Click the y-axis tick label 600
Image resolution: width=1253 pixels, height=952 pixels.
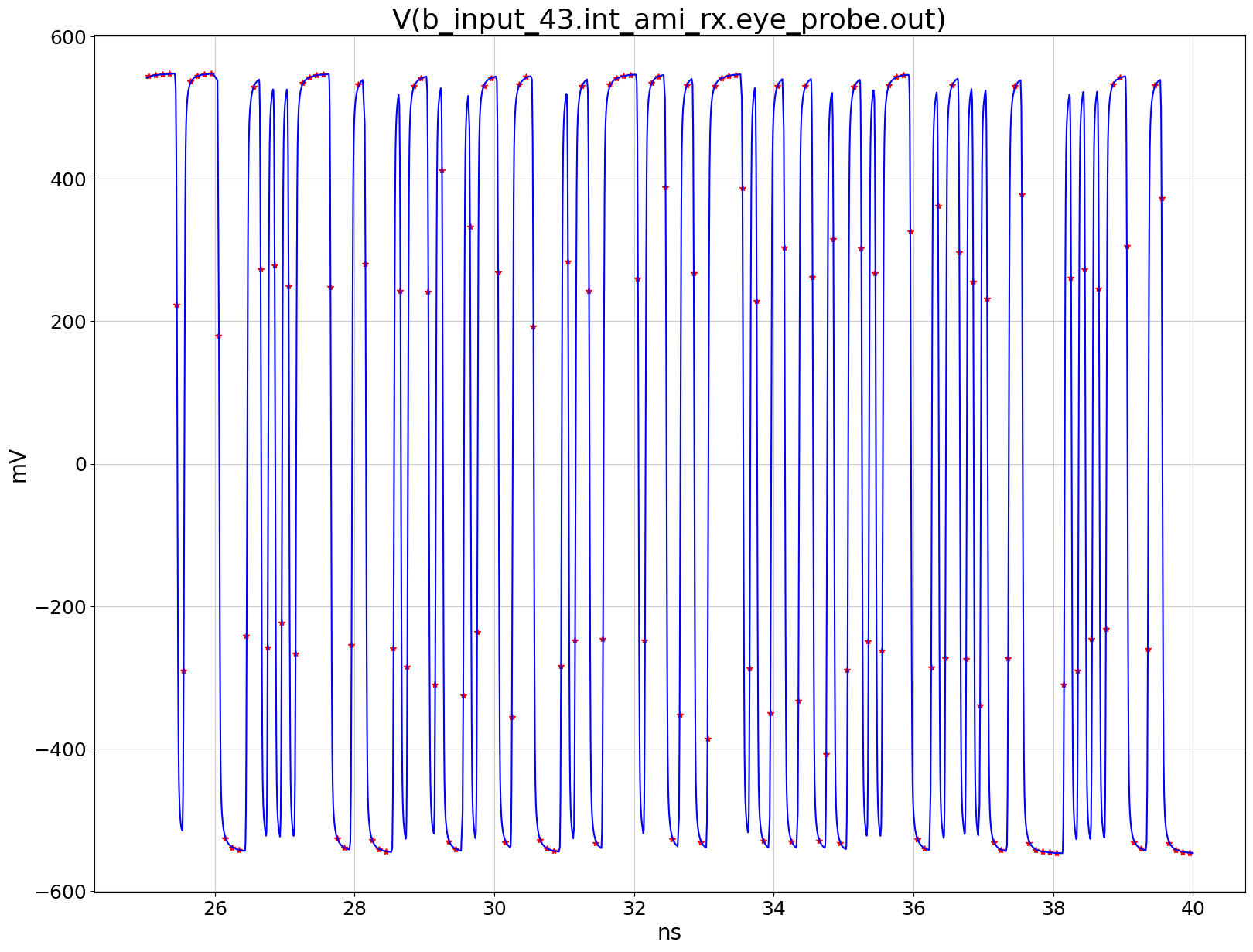tap(70, 36)
